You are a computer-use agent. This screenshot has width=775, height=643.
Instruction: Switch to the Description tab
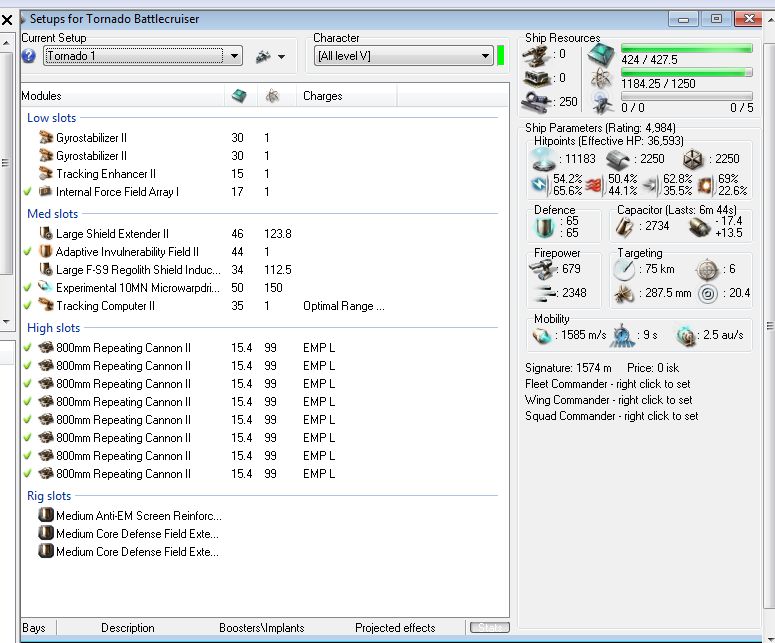pyautogui.click(x=128, y=628)
